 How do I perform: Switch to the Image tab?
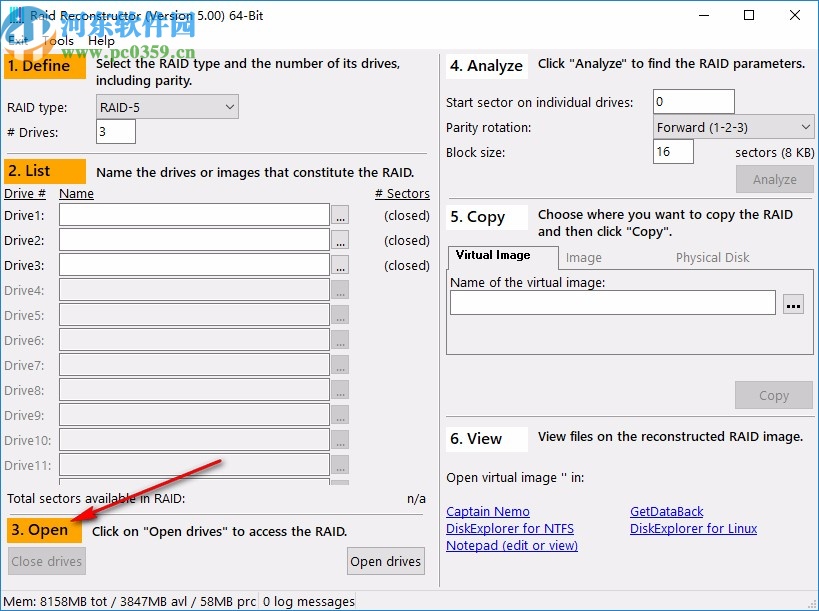(583, 257)
